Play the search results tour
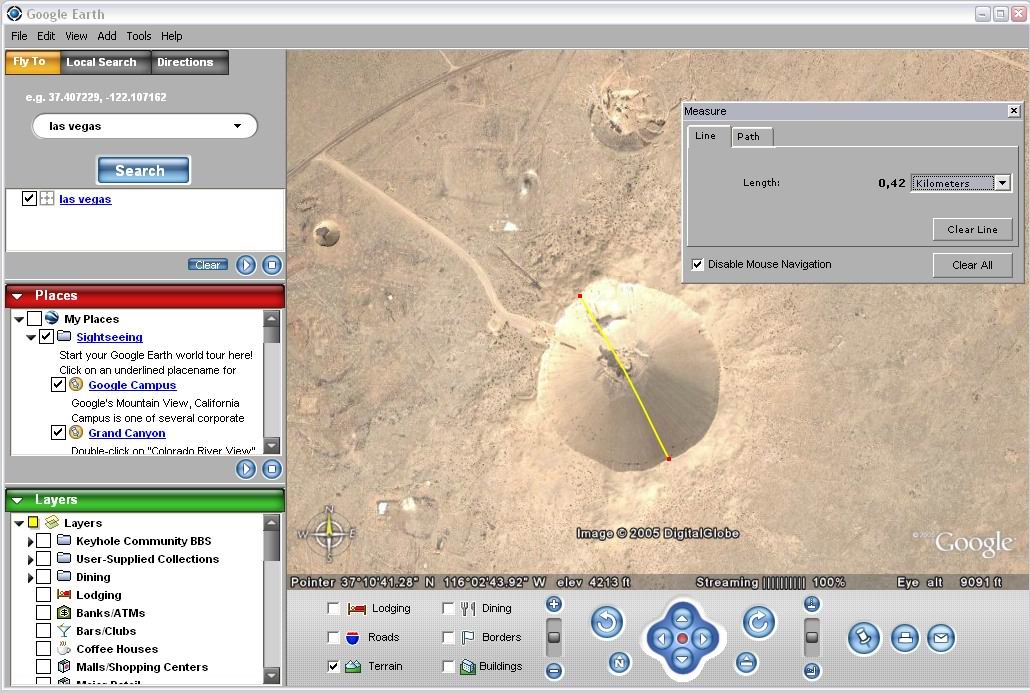The width and height of the screenshot is (1030, 693). (246, 265)
